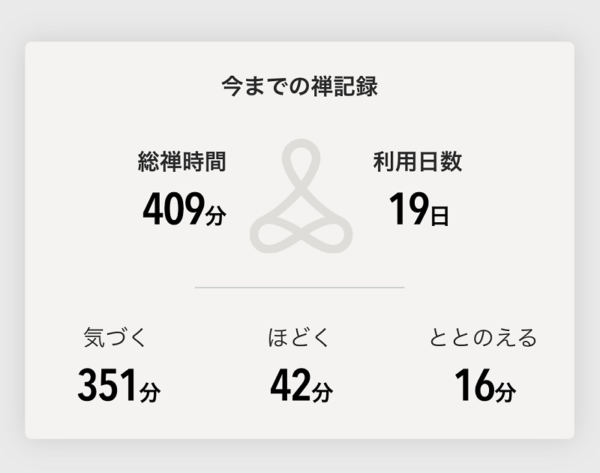Click the 分 unit beside 351
600x473 pixels.
coord(150,391)
